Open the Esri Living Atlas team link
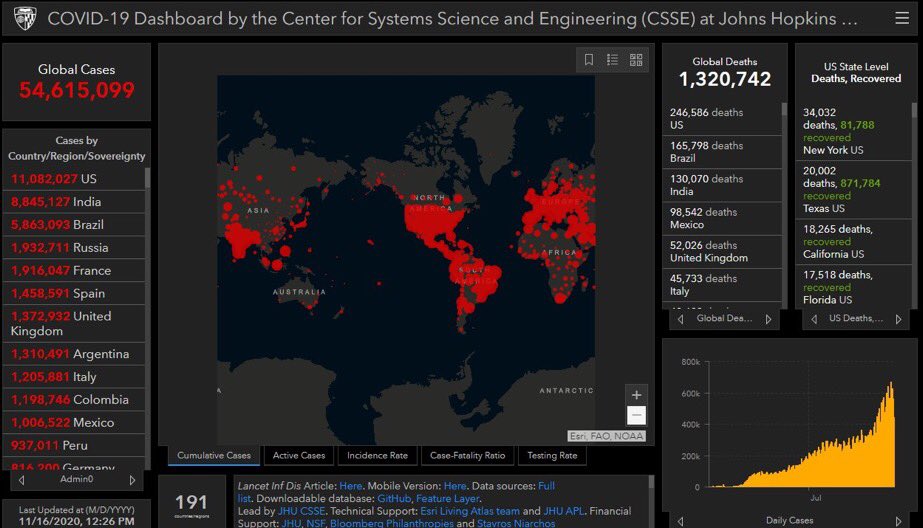Viewport: 923px width, 528px height. point(470,511)
